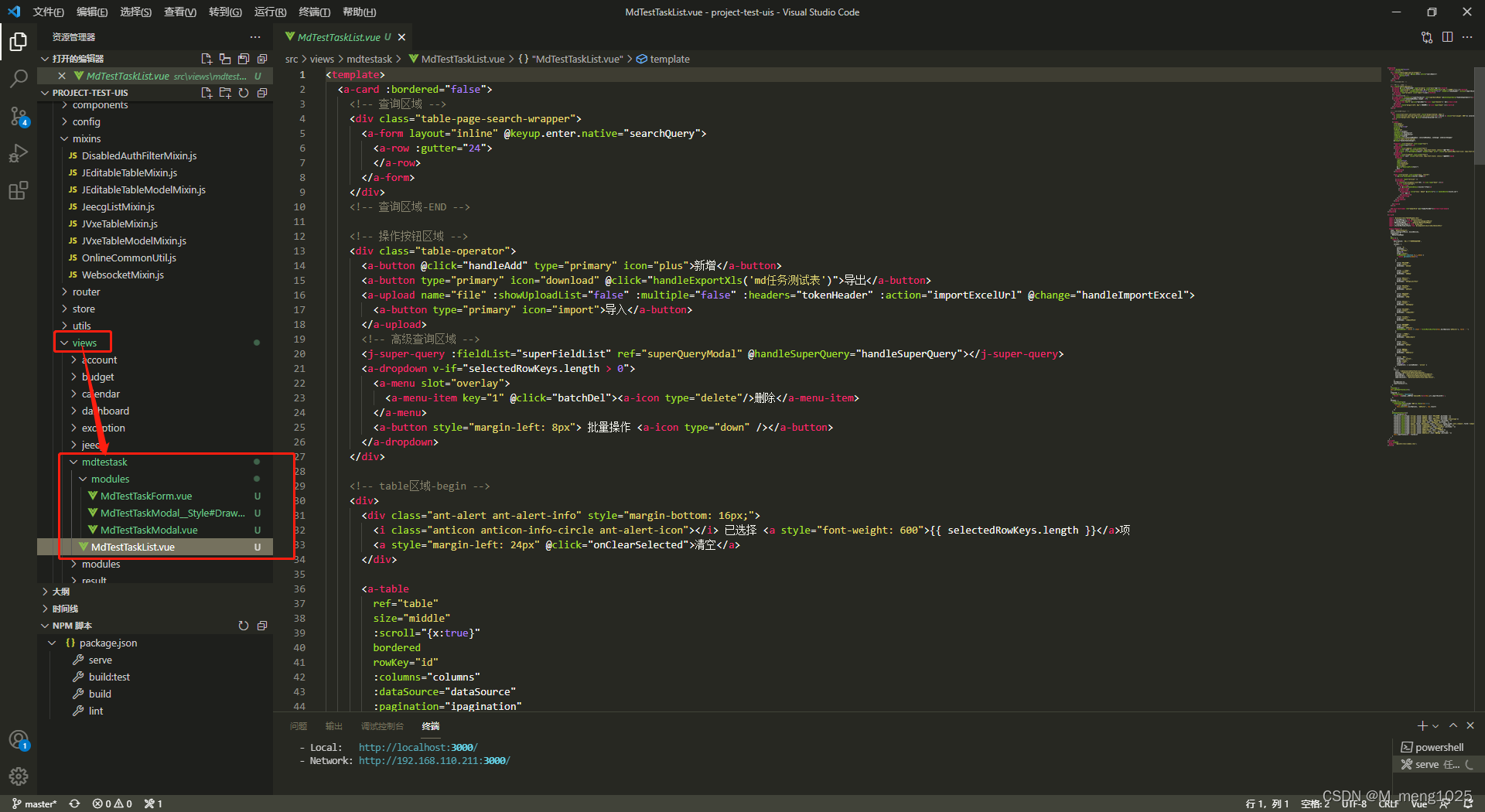Split the editor to the right
Viewport: 1485px width, 812px height.
[1447, 37]
